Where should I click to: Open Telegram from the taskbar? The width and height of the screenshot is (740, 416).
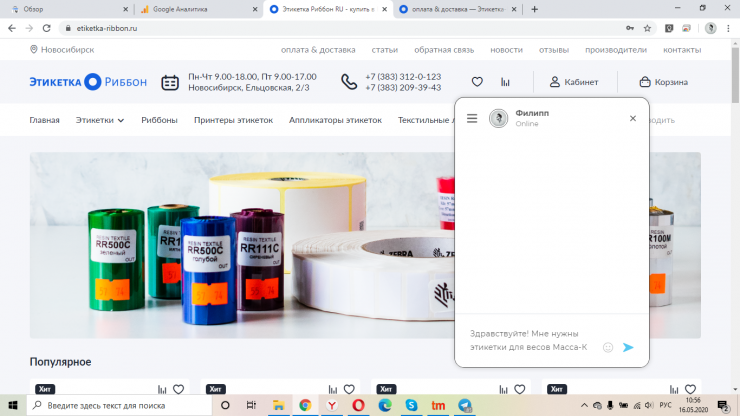click(x=465, y=405)
